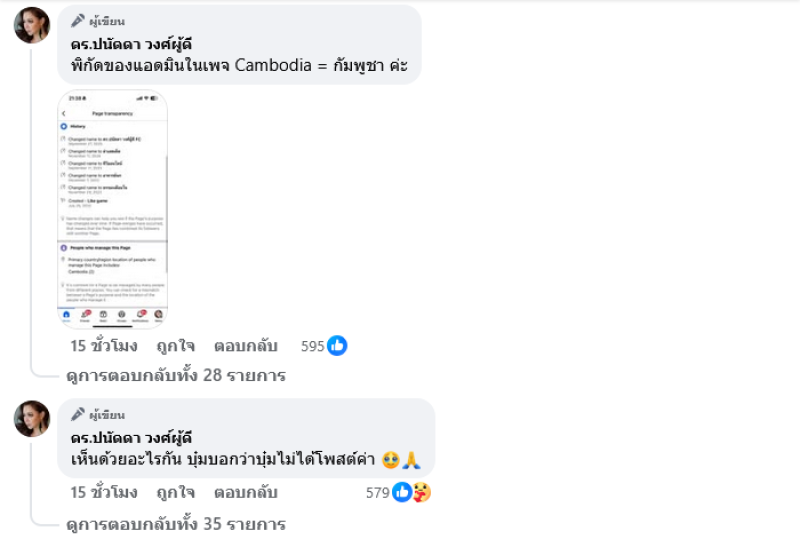This screenshot has height=547, width=800.
Task: Reply to the first comment via ตอบกลับ
Action: pos(245,346)
